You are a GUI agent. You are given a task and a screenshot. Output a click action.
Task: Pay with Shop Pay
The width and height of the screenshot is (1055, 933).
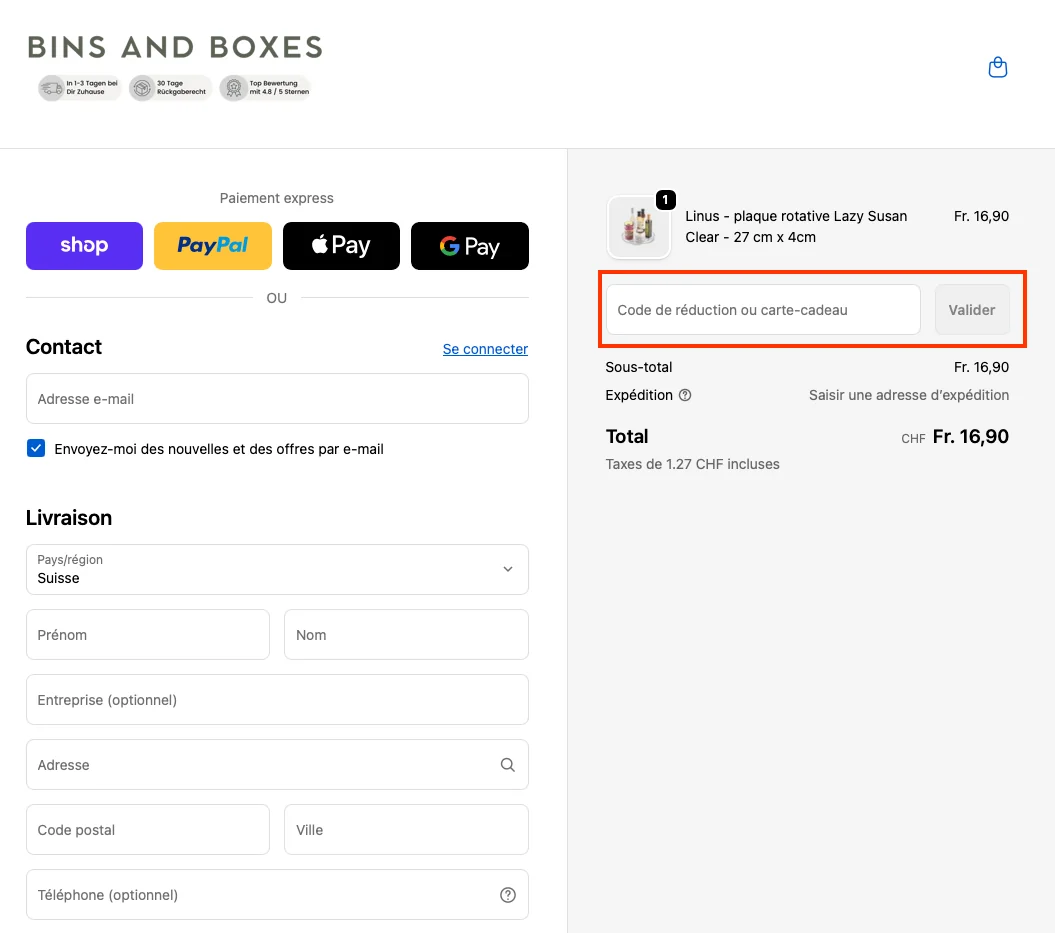pyautogui.click(x=84, y=245)
